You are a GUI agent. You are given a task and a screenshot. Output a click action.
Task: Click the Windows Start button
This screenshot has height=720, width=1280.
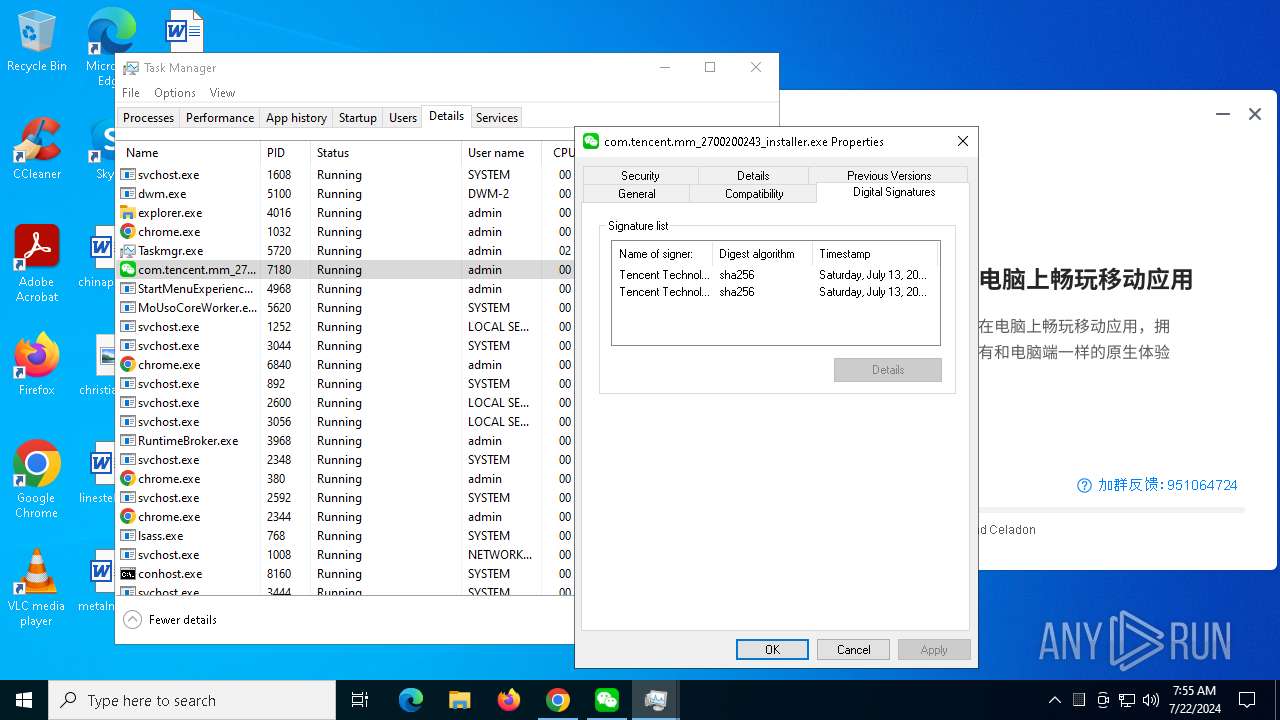(24, 700)
